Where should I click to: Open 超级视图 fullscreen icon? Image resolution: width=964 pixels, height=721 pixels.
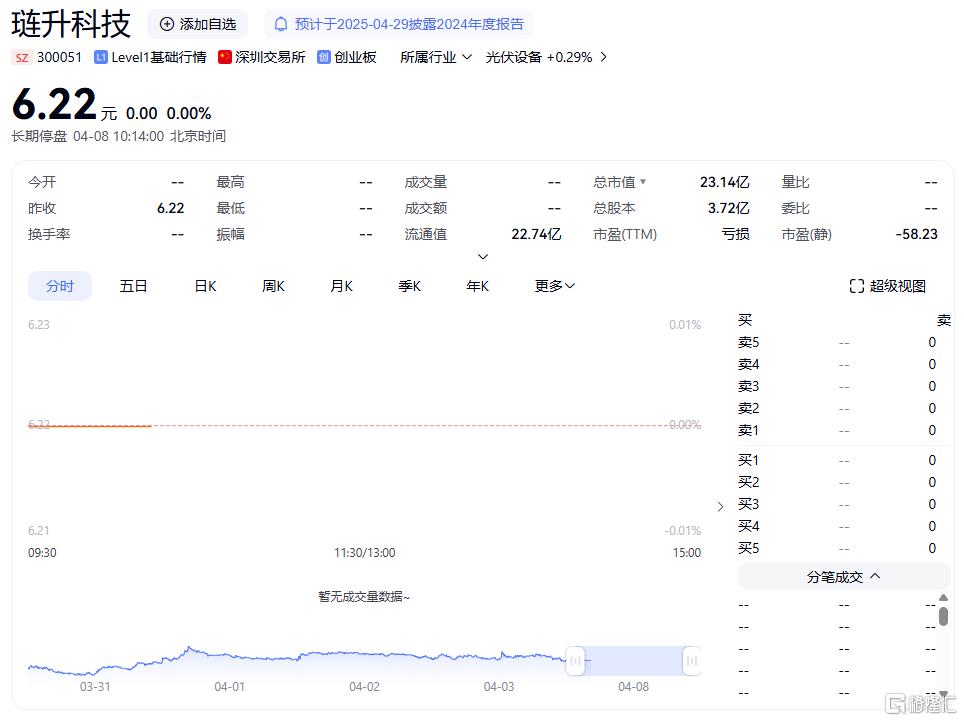(856, 286)
